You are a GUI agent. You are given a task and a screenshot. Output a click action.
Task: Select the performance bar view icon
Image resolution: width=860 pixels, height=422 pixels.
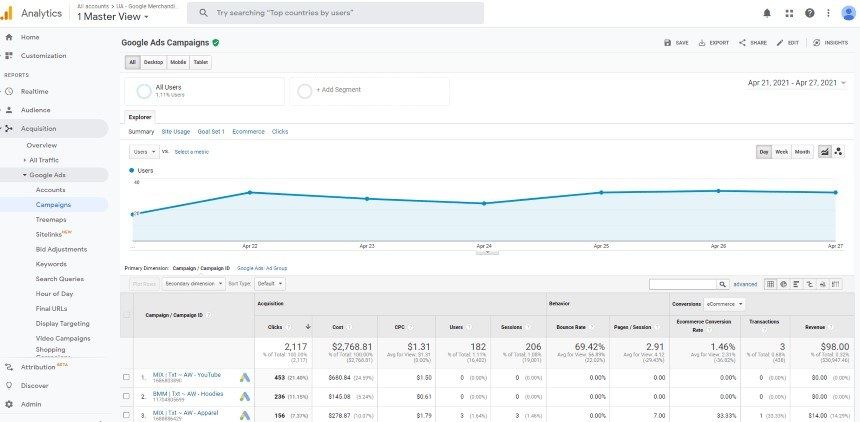pos(796,284)
